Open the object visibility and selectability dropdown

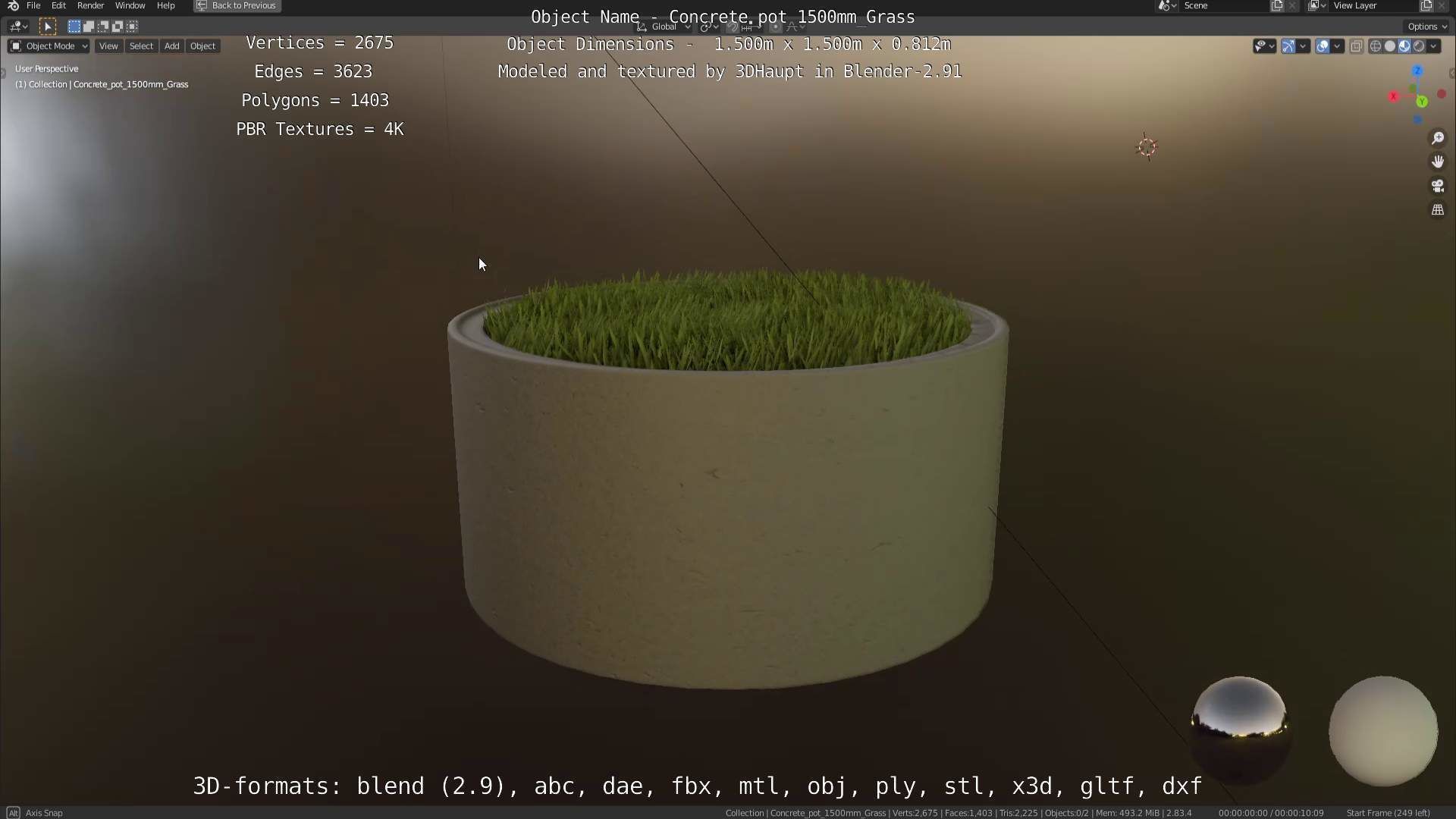(1264, 46)
